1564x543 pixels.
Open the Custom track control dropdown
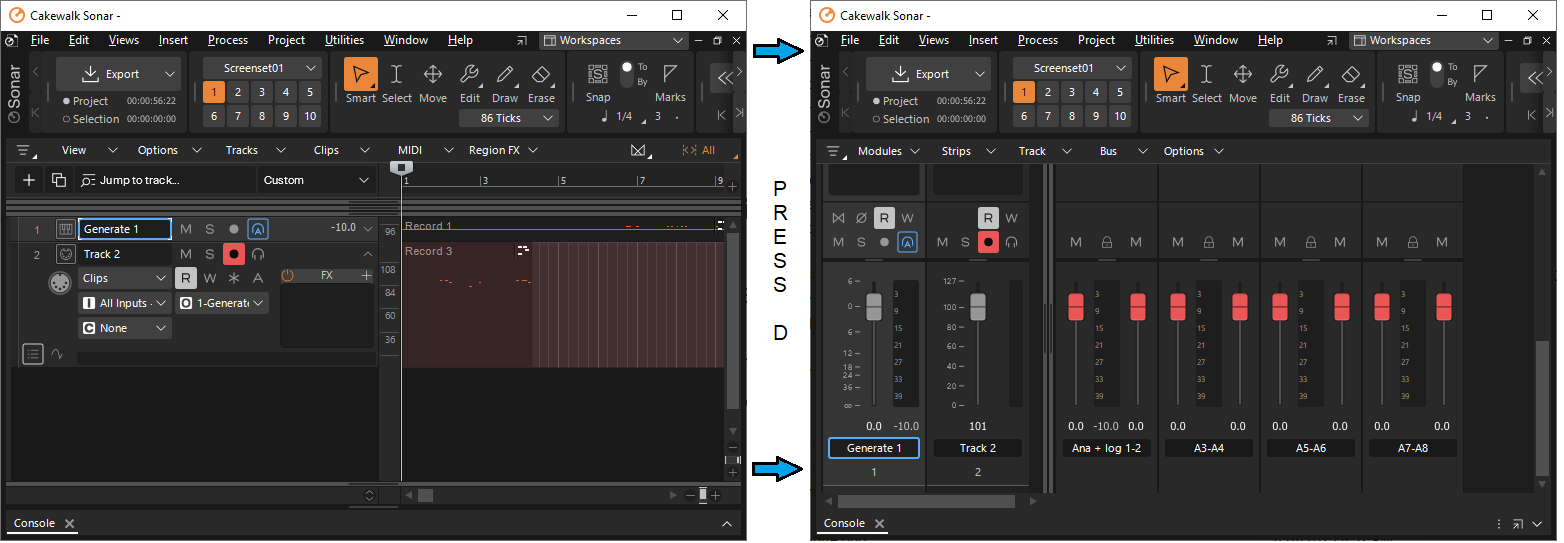tap(316, 180)
